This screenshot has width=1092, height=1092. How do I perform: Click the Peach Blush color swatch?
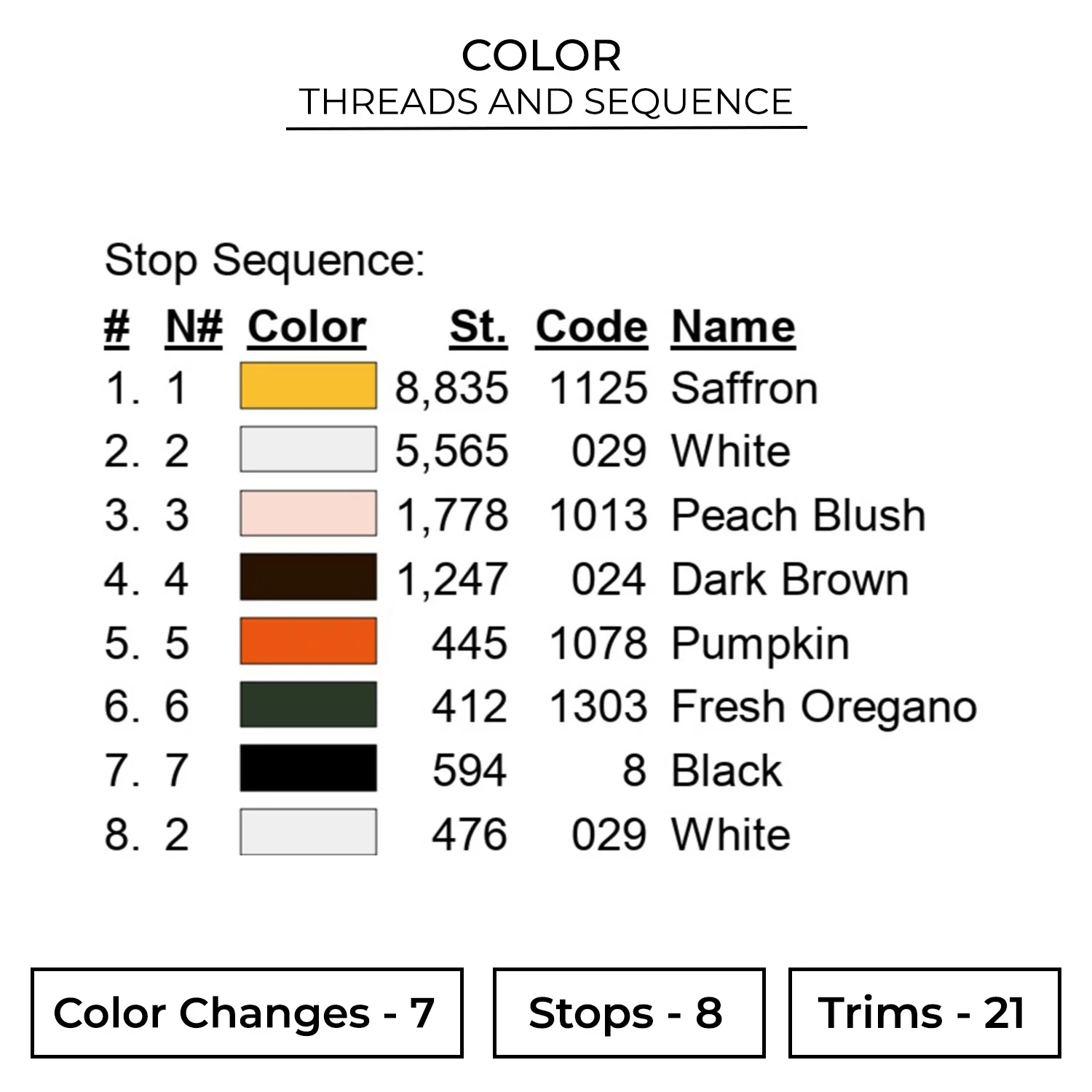[308, 514]
